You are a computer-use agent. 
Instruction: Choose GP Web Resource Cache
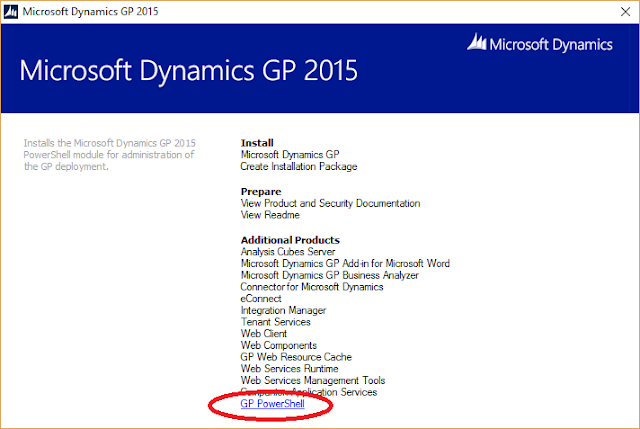point(296,357)
